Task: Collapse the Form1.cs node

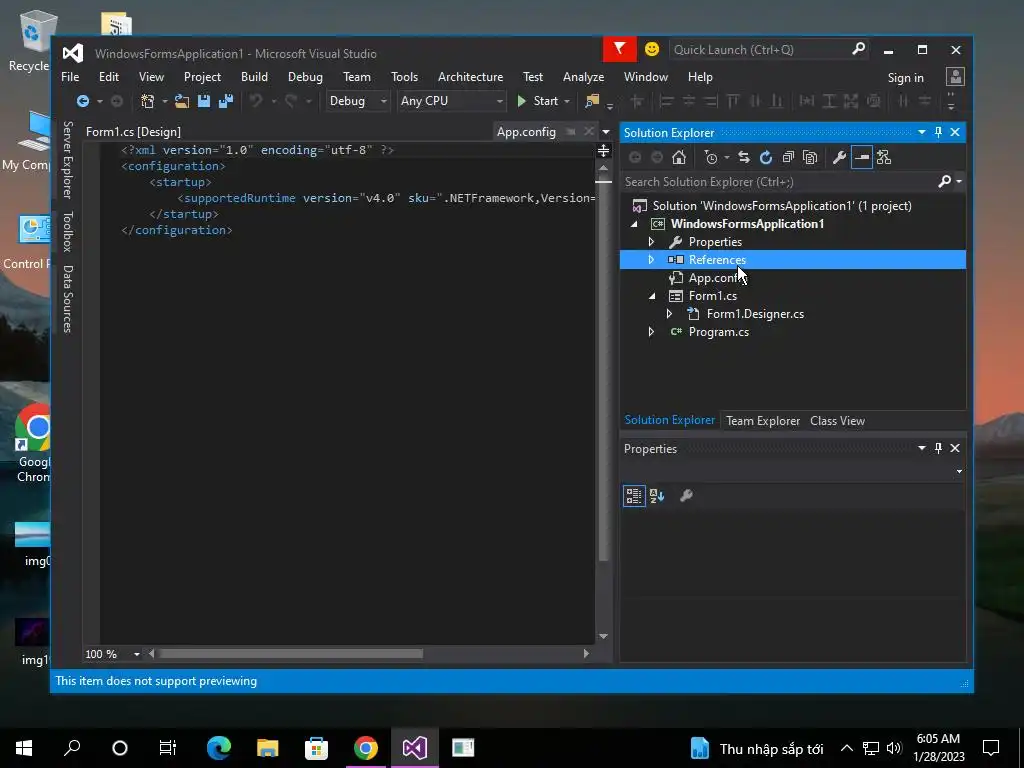Action: tap(652, 296)
